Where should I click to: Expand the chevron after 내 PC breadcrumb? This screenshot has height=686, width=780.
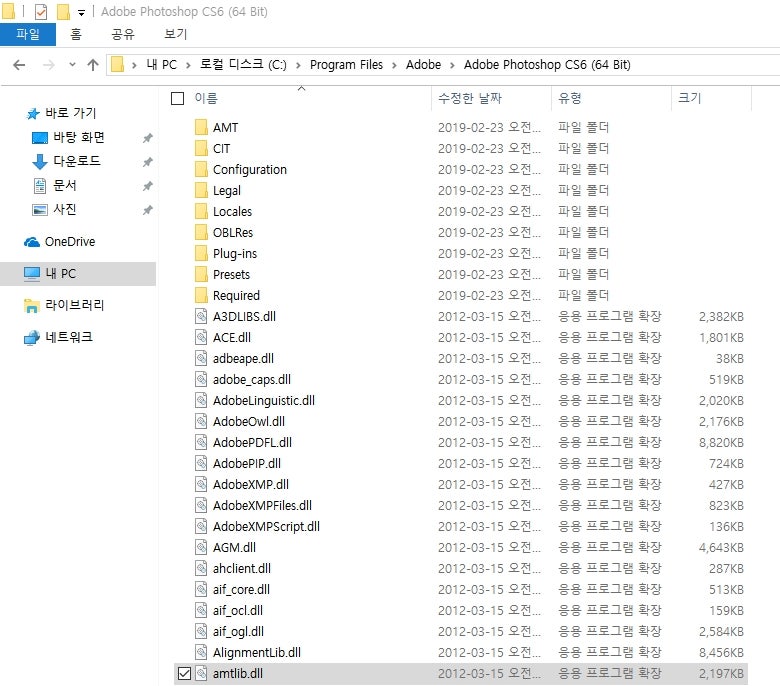point(189,65)
